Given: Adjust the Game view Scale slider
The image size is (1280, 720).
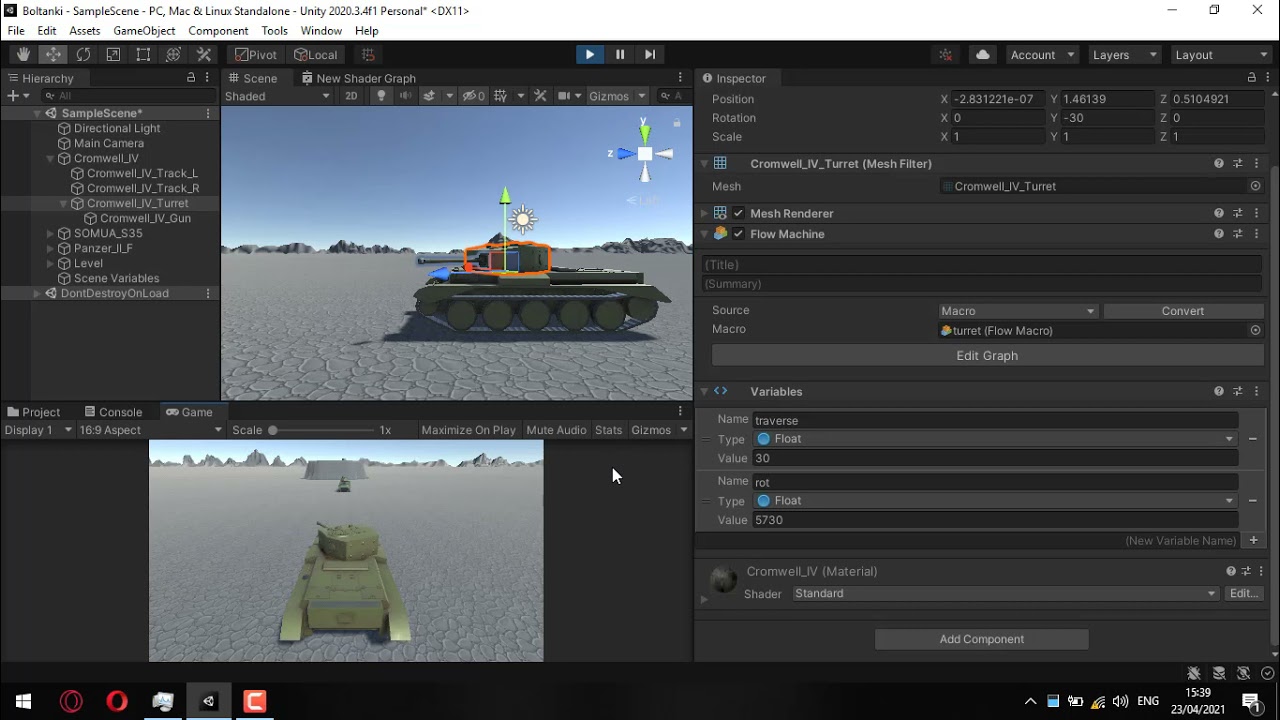Looking at the screenshot, I should point(320,430).
